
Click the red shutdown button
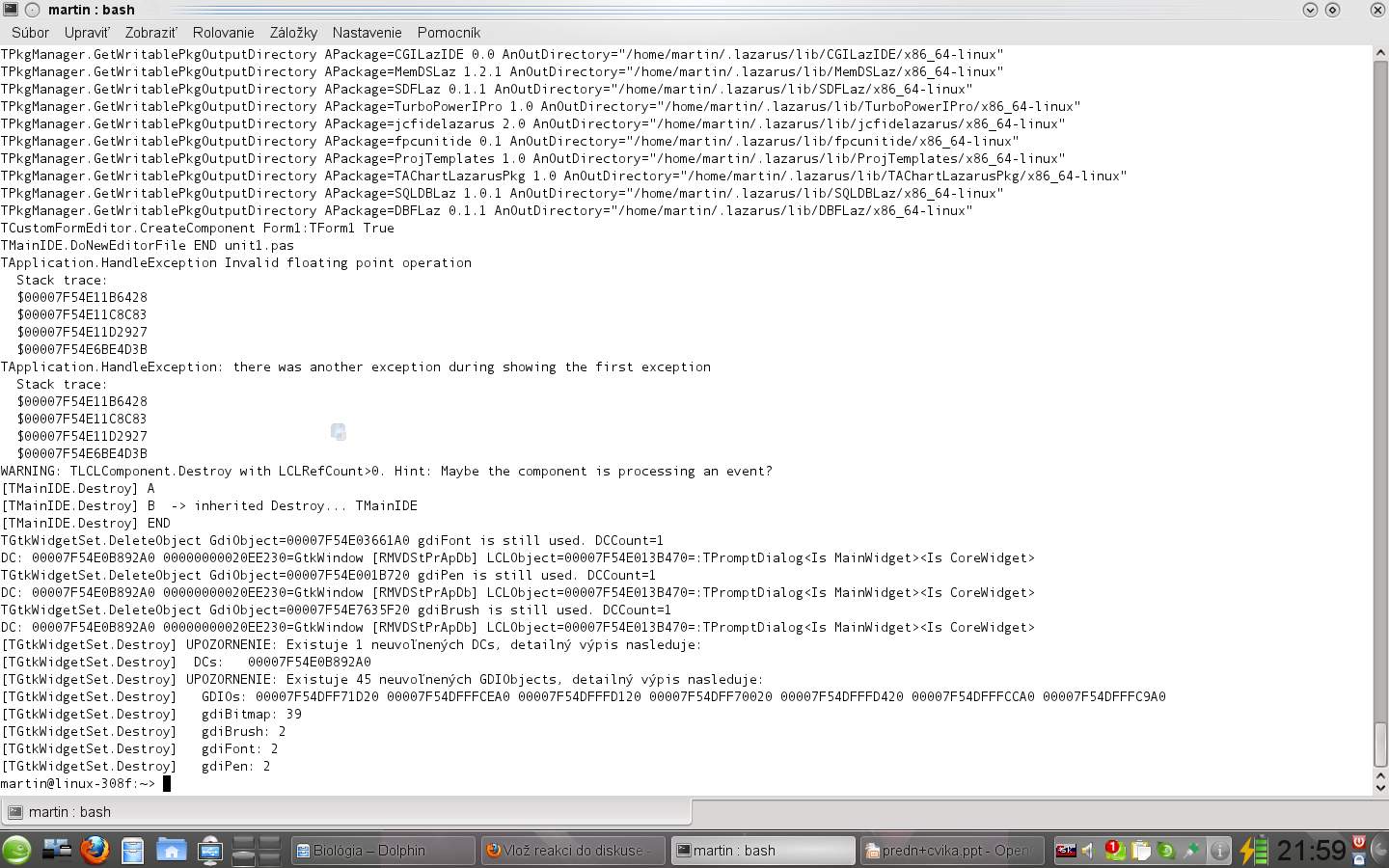(1359, 842)
